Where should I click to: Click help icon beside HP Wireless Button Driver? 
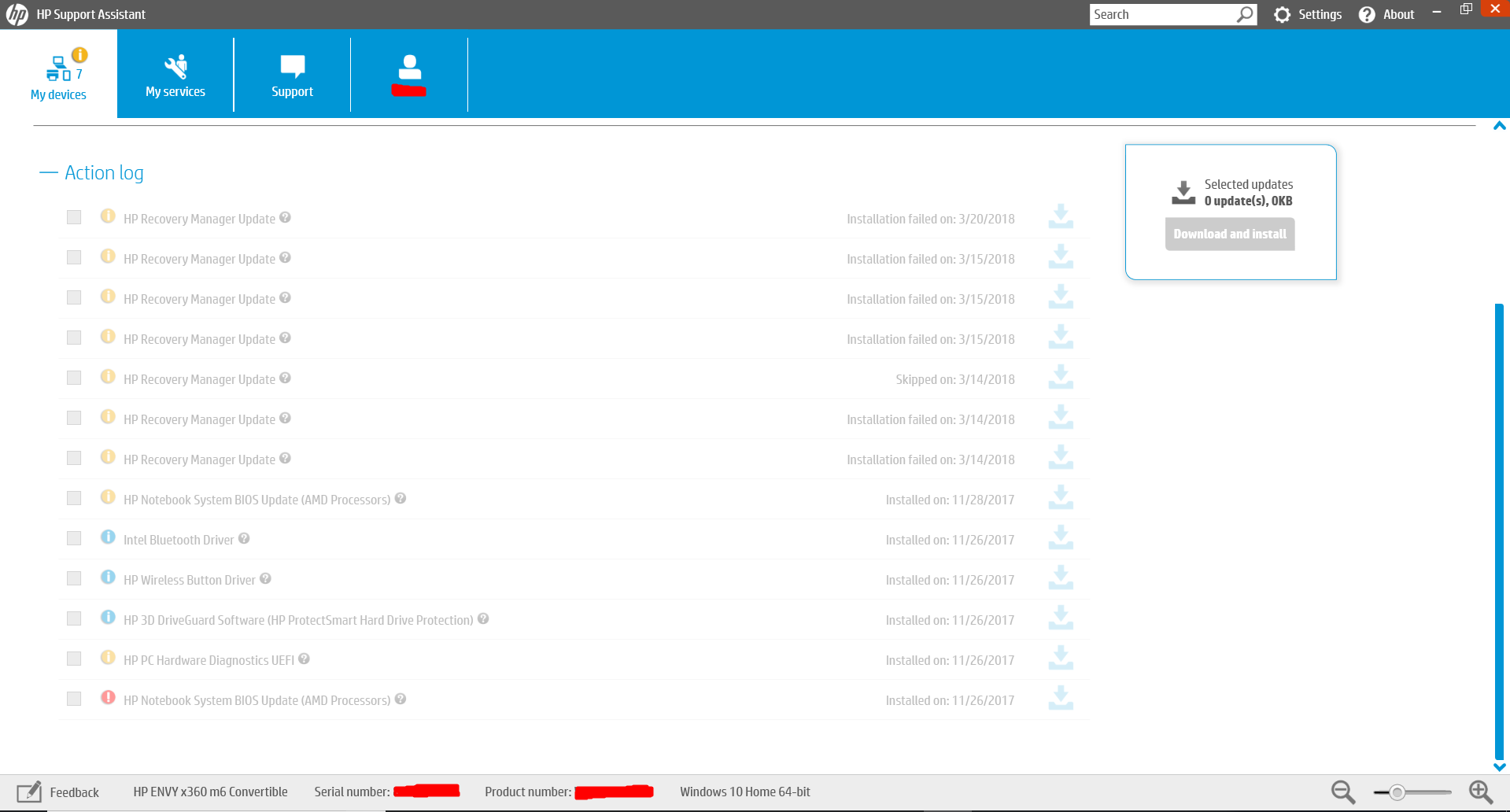tap(265, 578)
